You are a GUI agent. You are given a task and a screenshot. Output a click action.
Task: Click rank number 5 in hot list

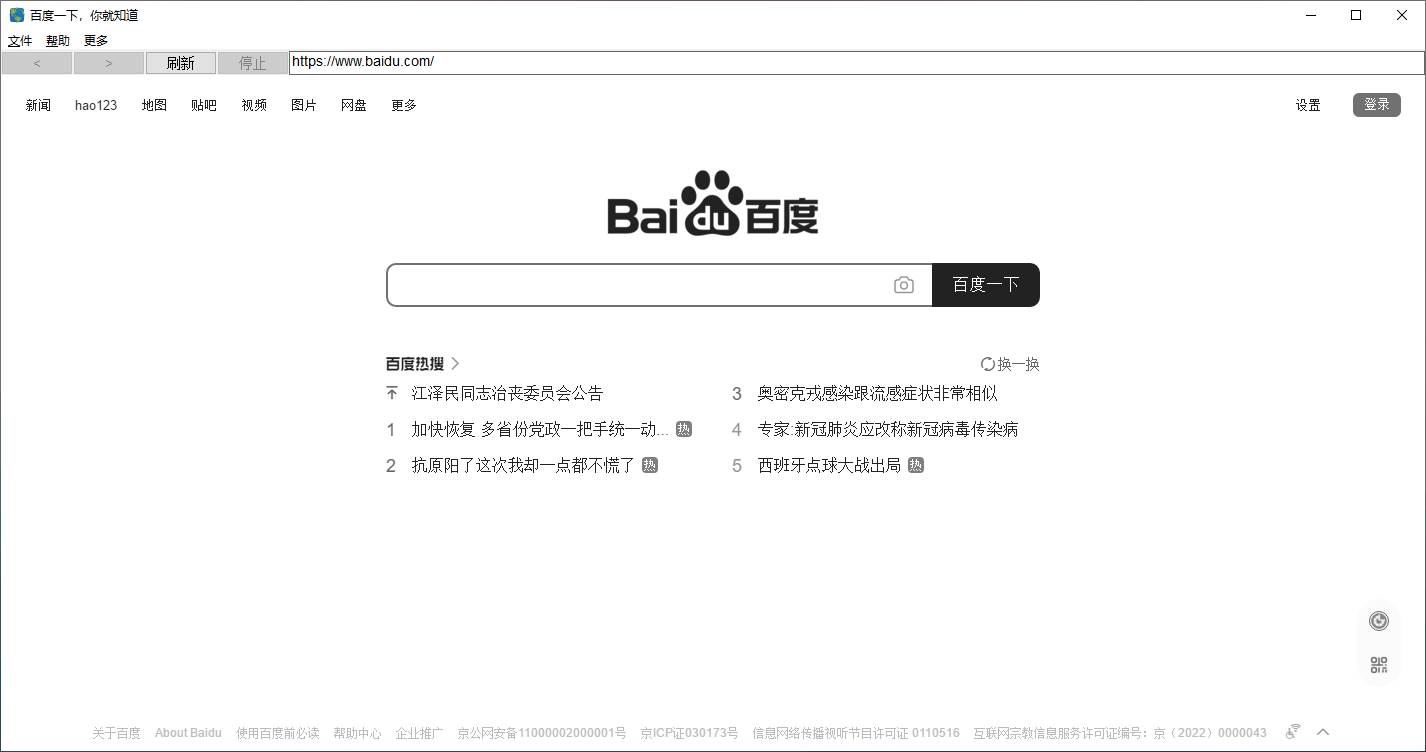737,466
